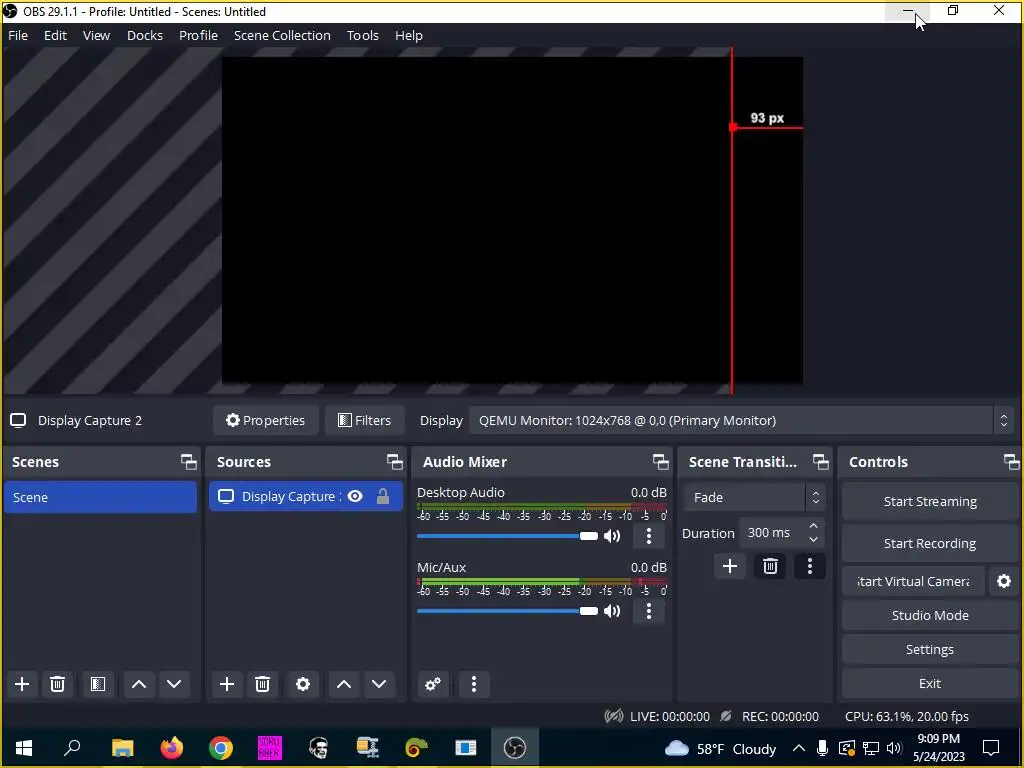This screenshot has height=768, width=1024.
Task: Move source up arrow in Sources dock
Action: click(344, 684)
